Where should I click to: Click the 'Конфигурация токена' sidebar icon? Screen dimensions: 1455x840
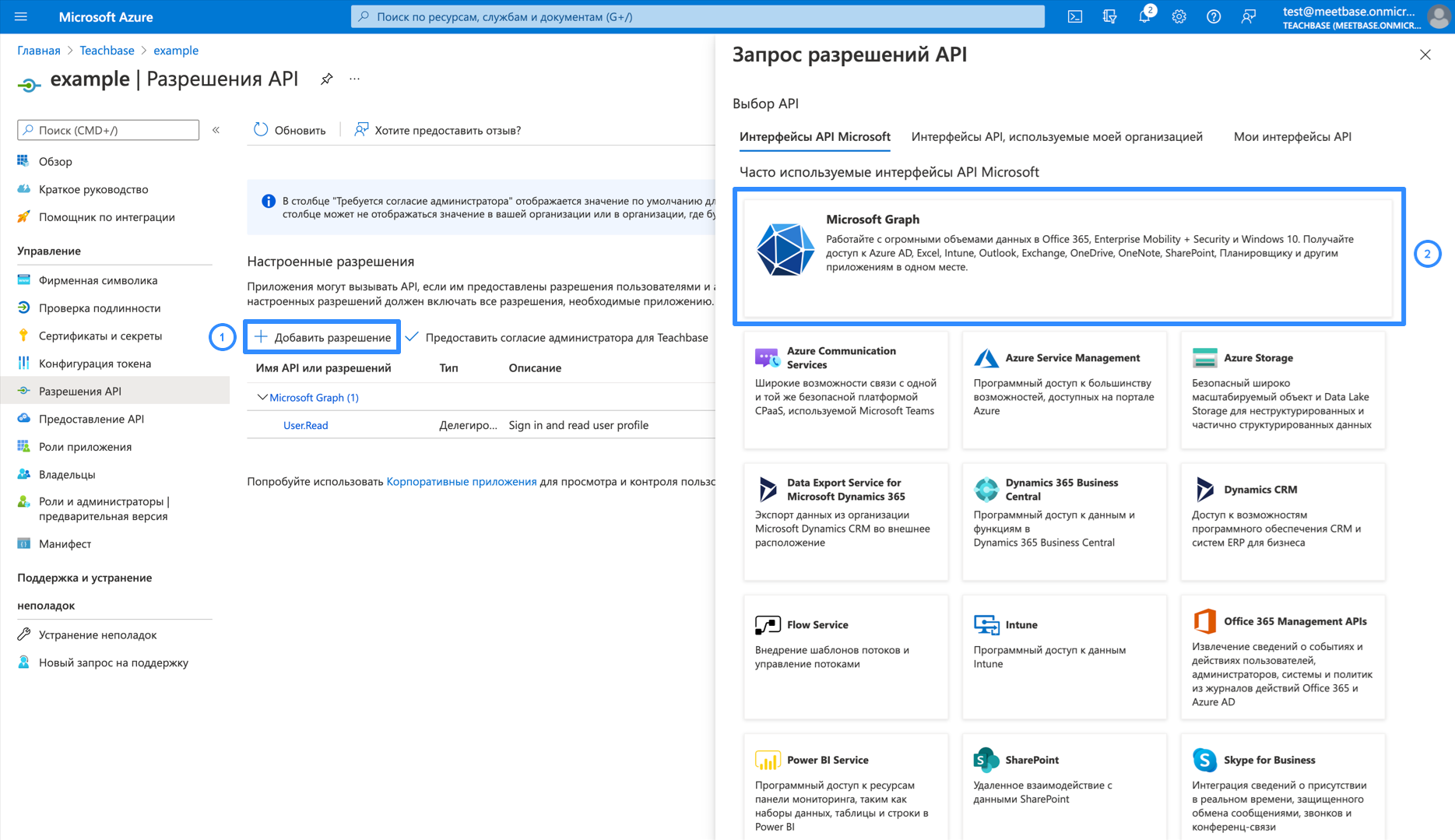click(24, 364)
